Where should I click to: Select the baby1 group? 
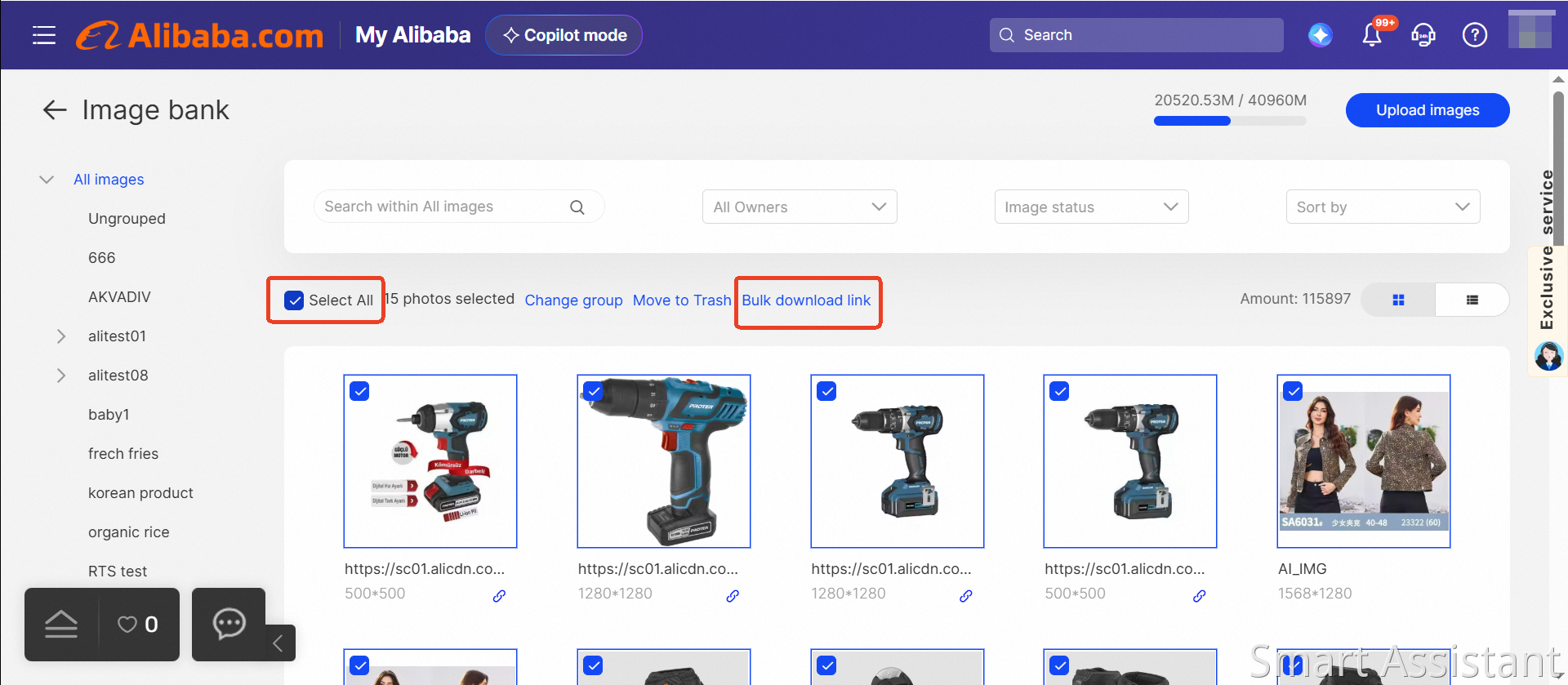pyautogui.click(x=109, y=415)
